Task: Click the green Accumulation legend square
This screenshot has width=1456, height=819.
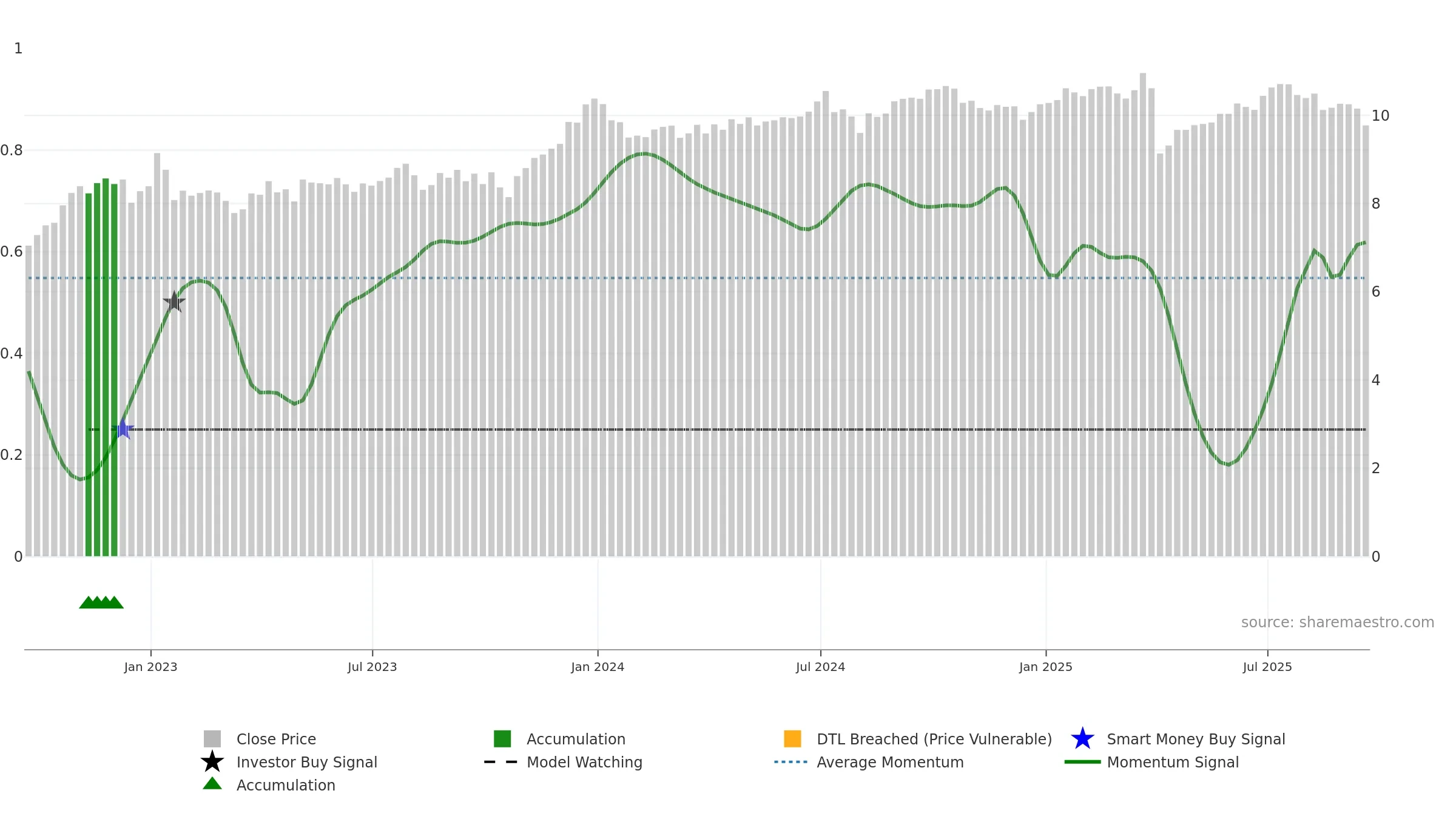Action: coord(502,738)
